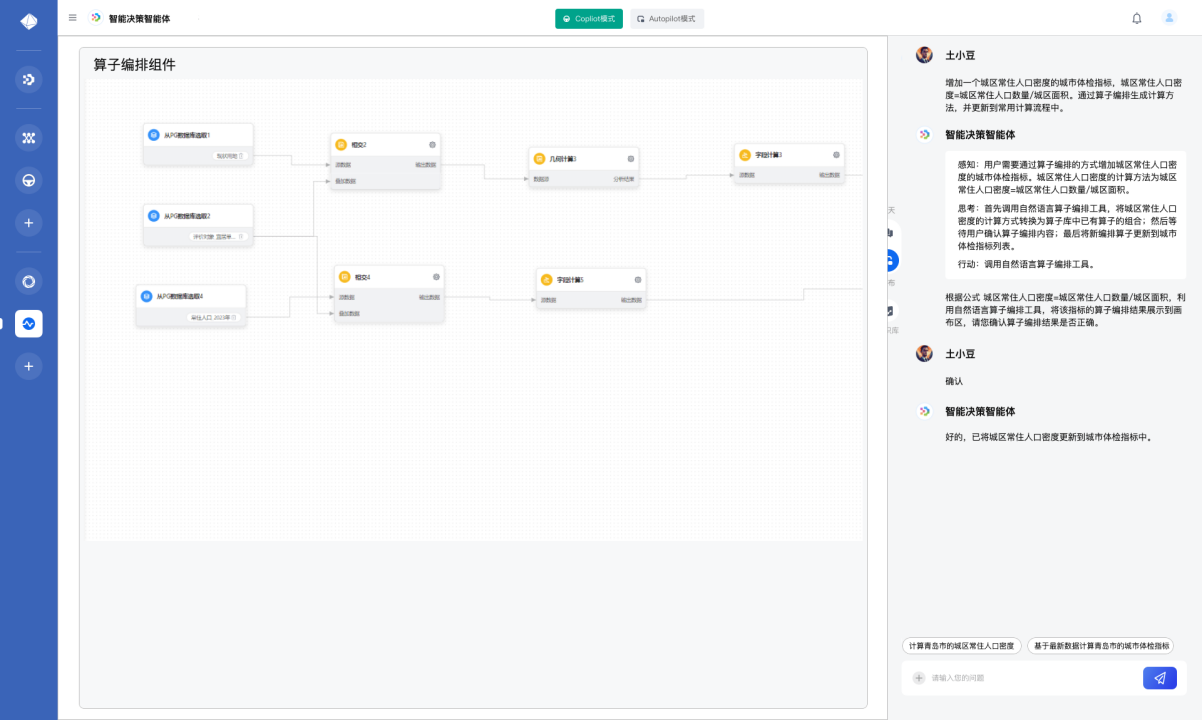
Task: Open the user avatar in top bar
Action: (1169, 18)
